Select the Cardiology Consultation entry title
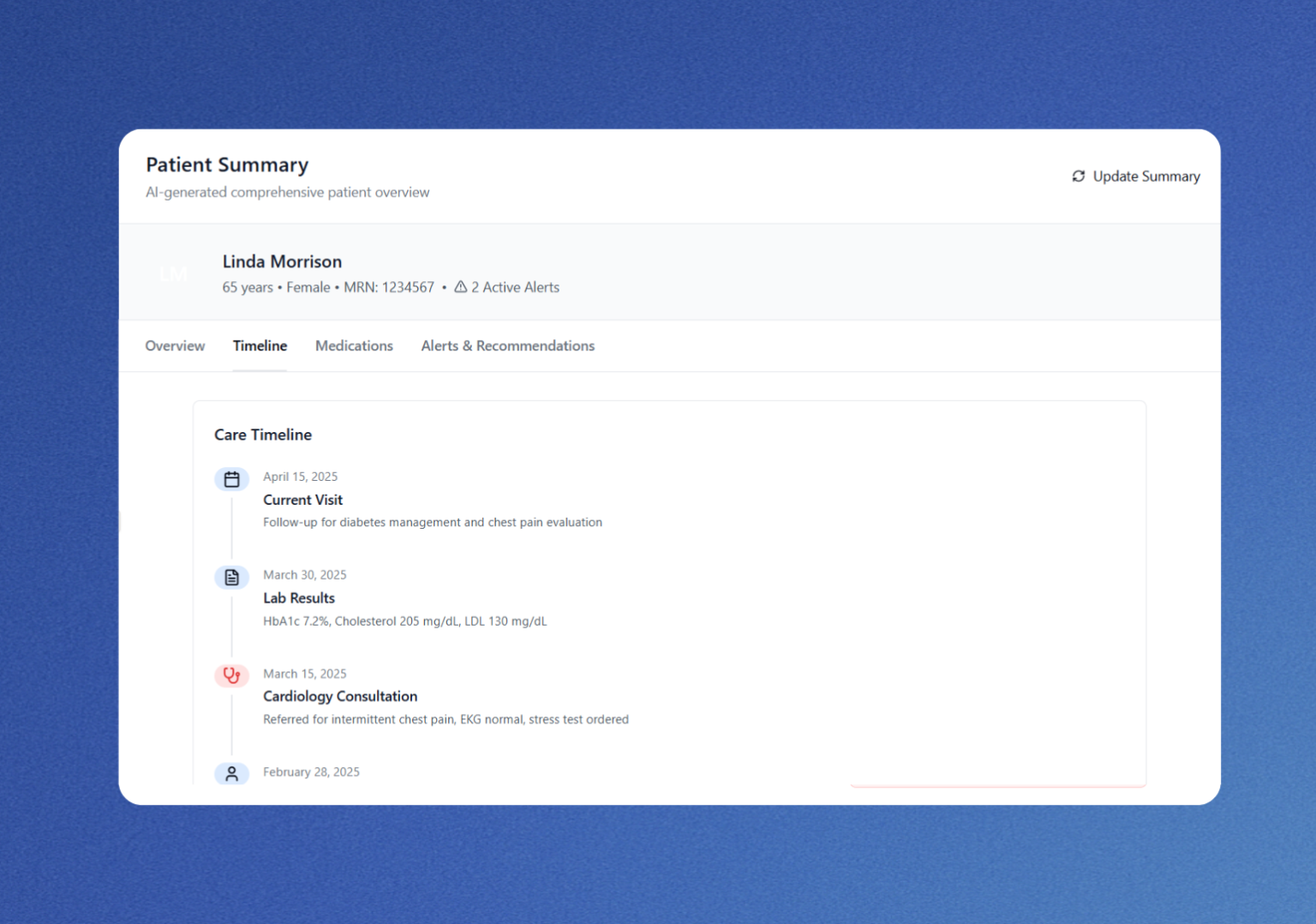1316x924 pixels. tap(340, 697)
